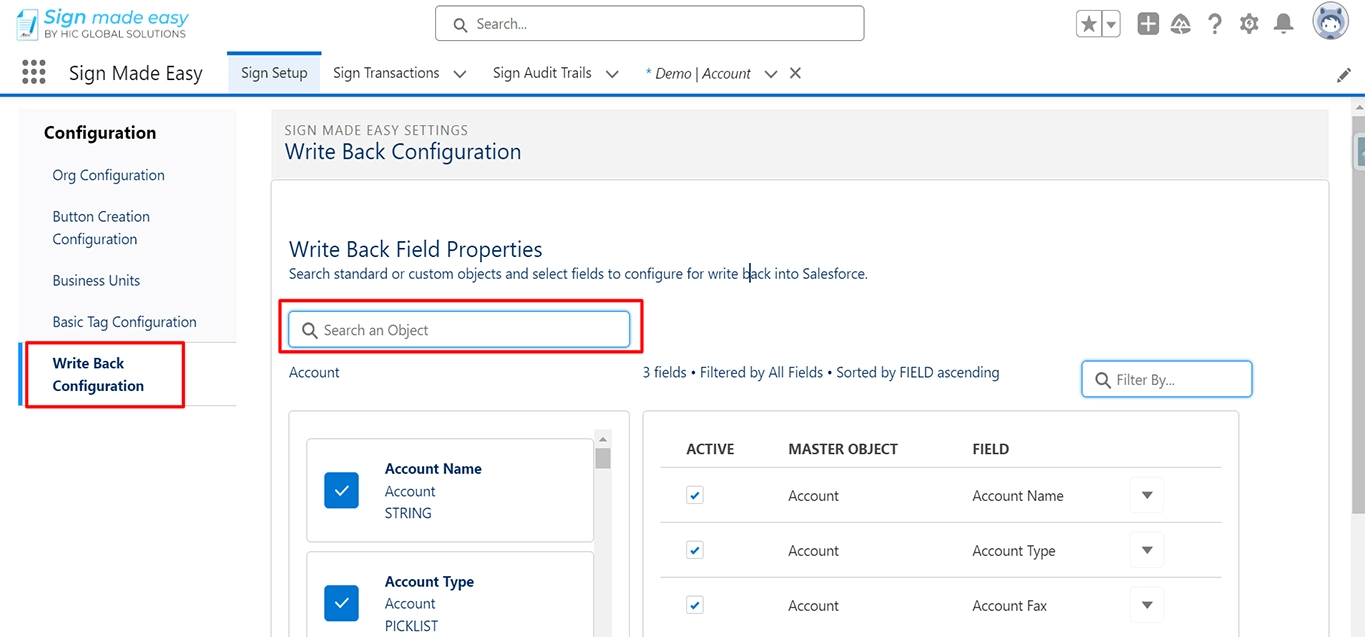This screenshot has width=1365, height=637.
Task: Toggle the Active checkbox for Account Fax row
Action: [x=695, y=605]
